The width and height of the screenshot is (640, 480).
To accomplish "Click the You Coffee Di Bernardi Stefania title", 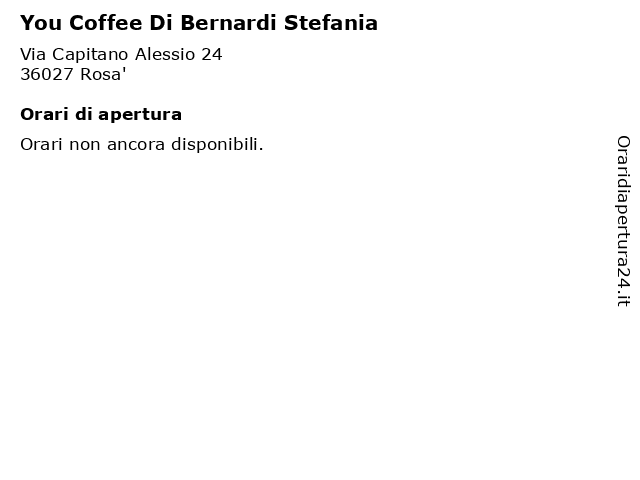I will tap(199, 23).
